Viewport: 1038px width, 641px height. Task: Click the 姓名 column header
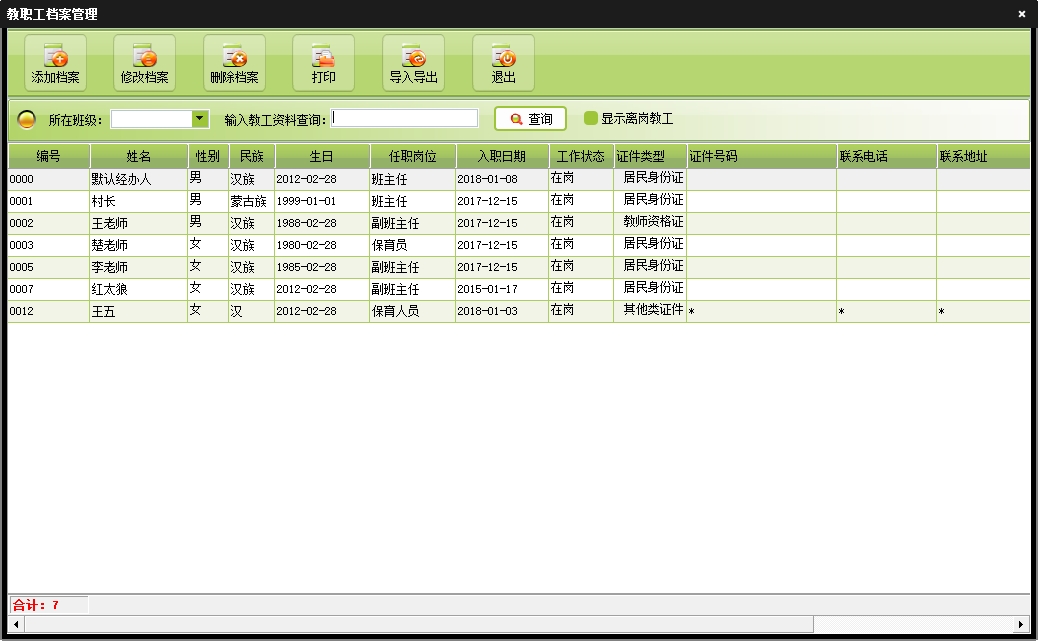(x=139, y=157)
